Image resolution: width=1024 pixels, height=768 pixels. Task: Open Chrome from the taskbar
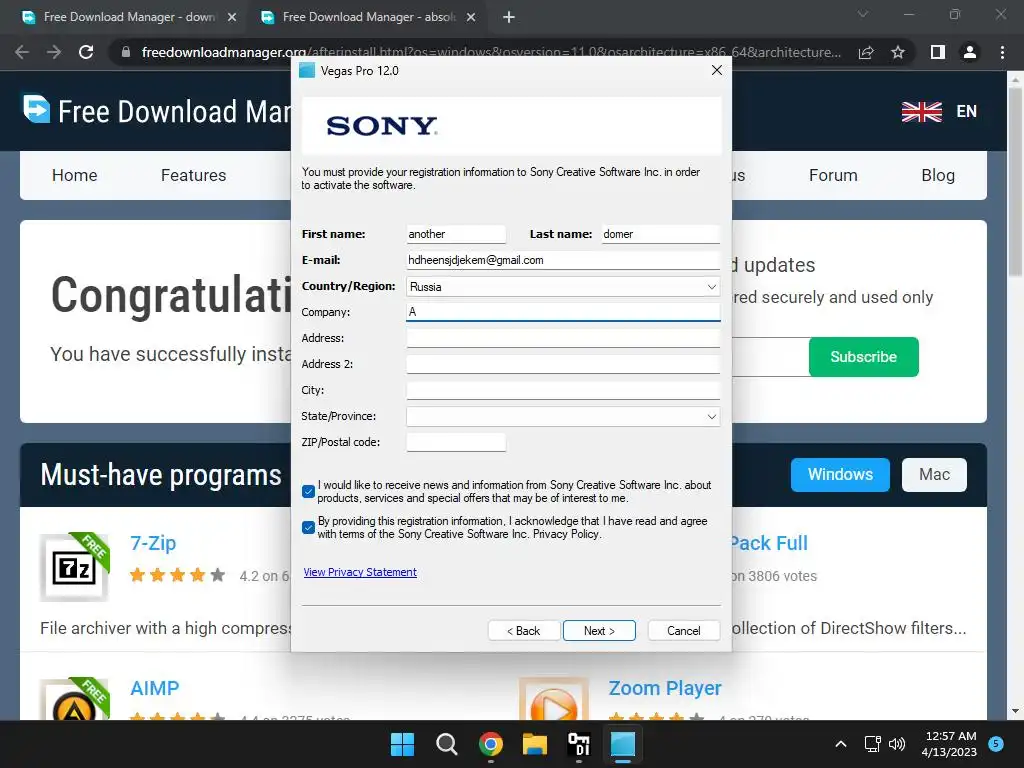pyautogui.click(x=490, y=744)
